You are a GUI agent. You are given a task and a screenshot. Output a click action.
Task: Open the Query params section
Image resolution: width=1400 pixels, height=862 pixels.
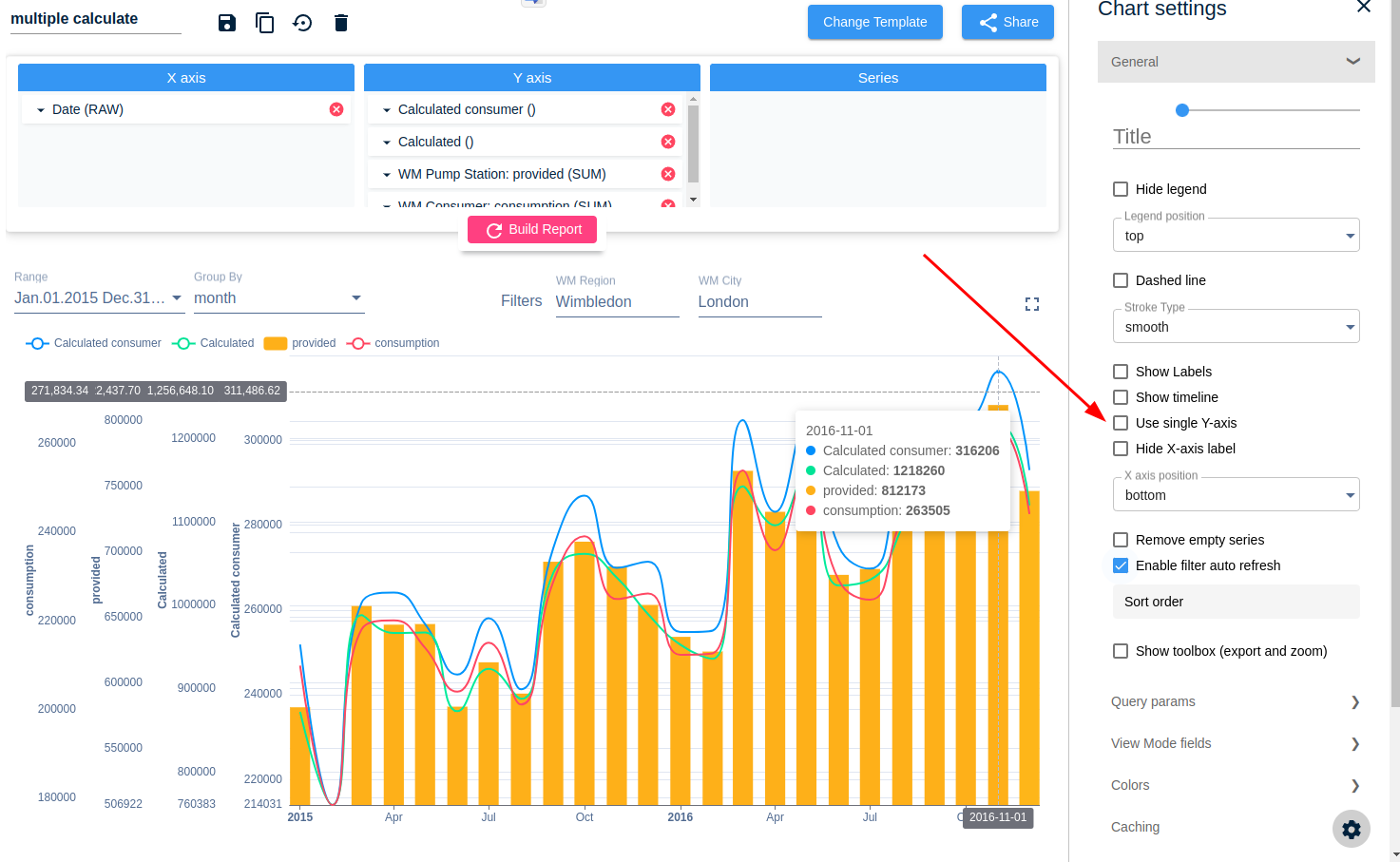tap(1236, 701)
